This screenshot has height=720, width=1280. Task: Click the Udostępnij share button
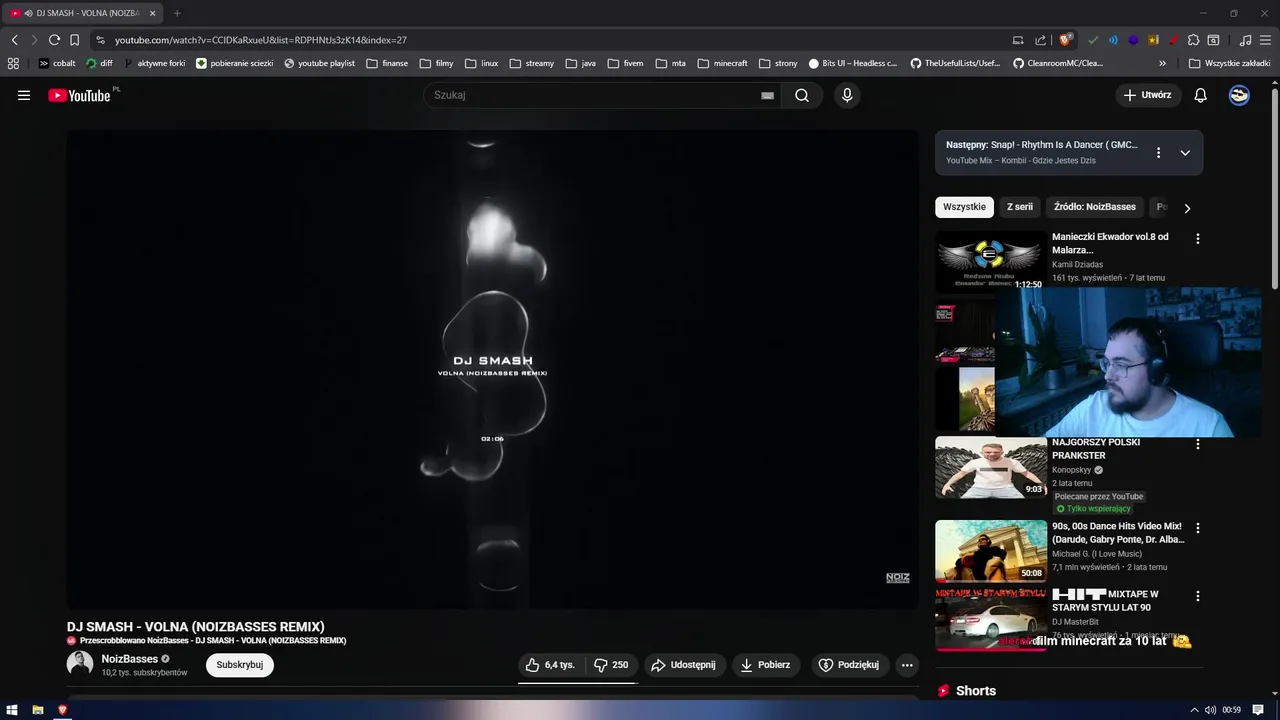coord(684,665)
